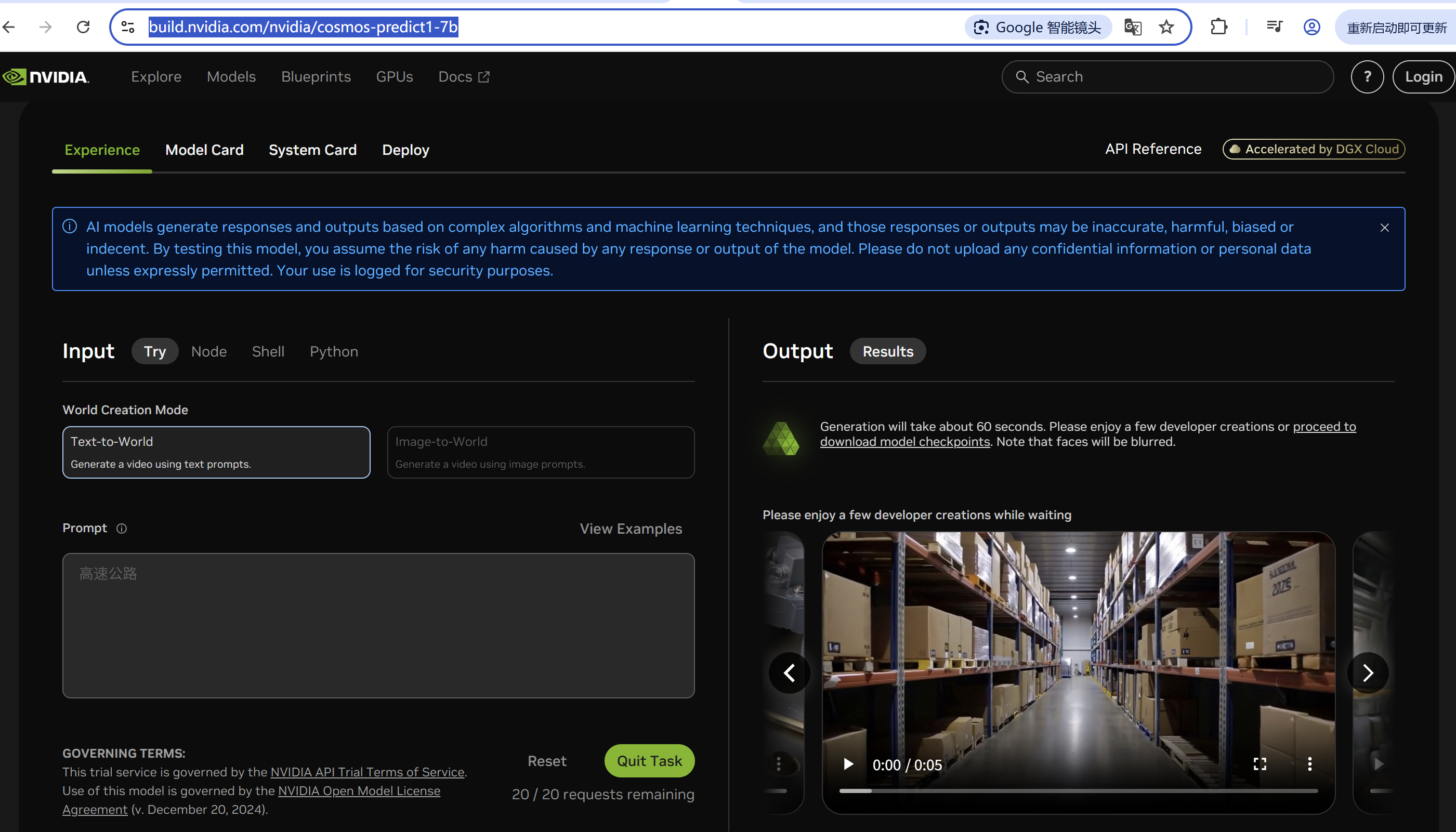
Task: Click the requests remaining text
Action: pyautogui.click(x=603, y=794)
